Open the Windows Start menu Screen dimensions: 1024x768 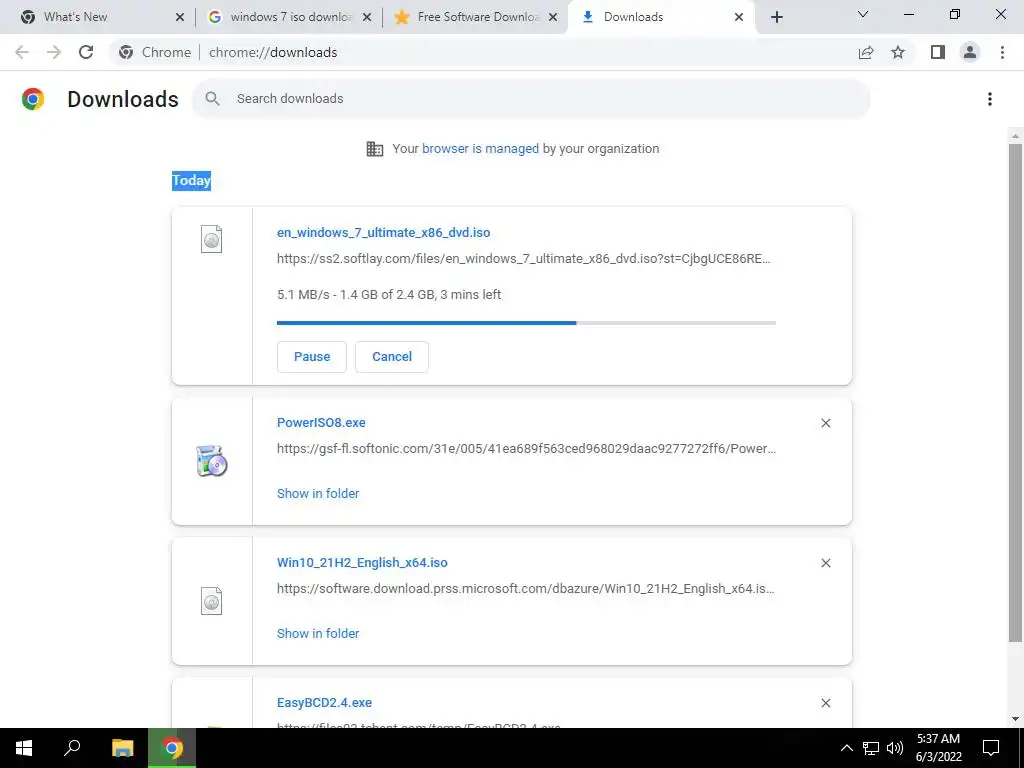24,748
